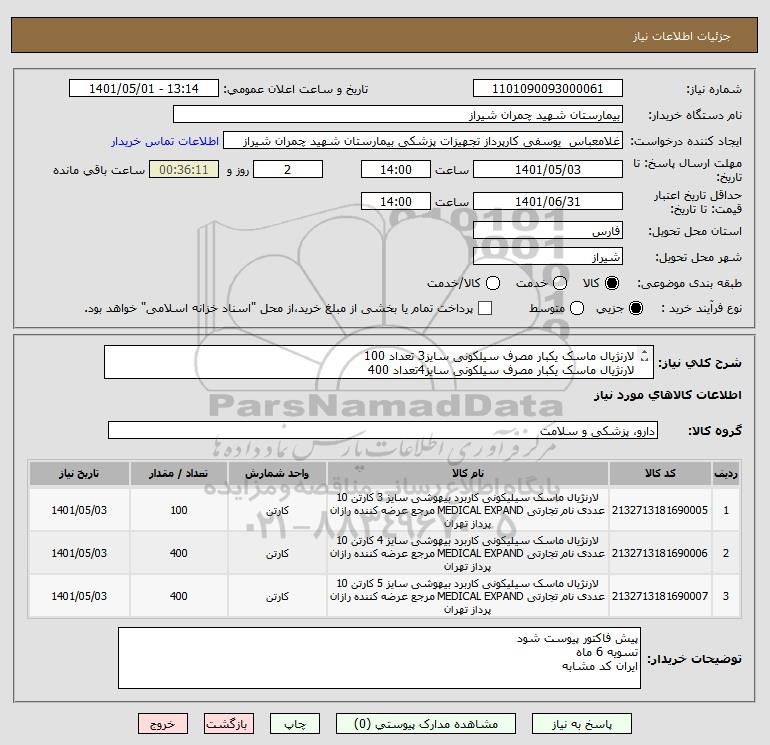Click product code 2132713181690006
The image size is (770, 745).
pyautogui.click(x=660, y=553)
